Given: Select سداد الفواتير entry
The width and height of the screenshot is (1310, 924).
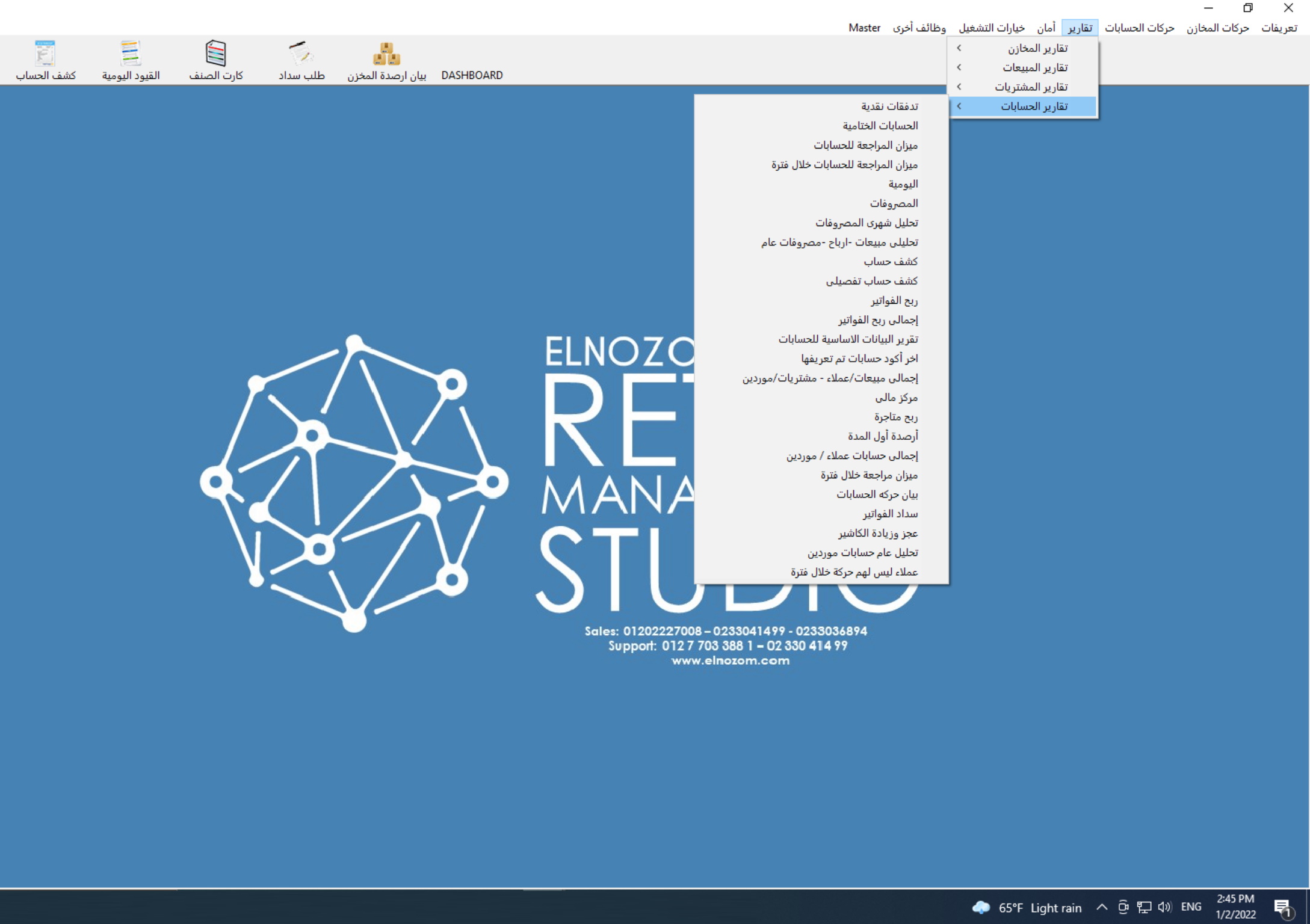Looking at the screenshot, I should click(x=822, y=514).
